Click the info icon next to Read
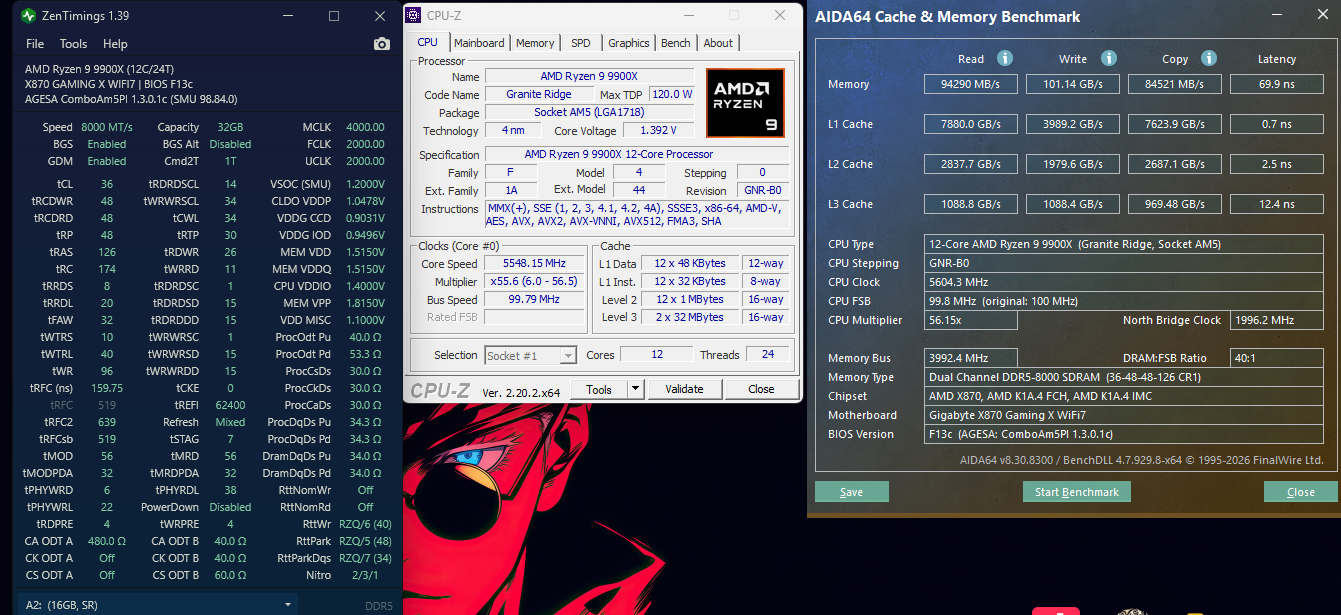 click(1005, 59)
